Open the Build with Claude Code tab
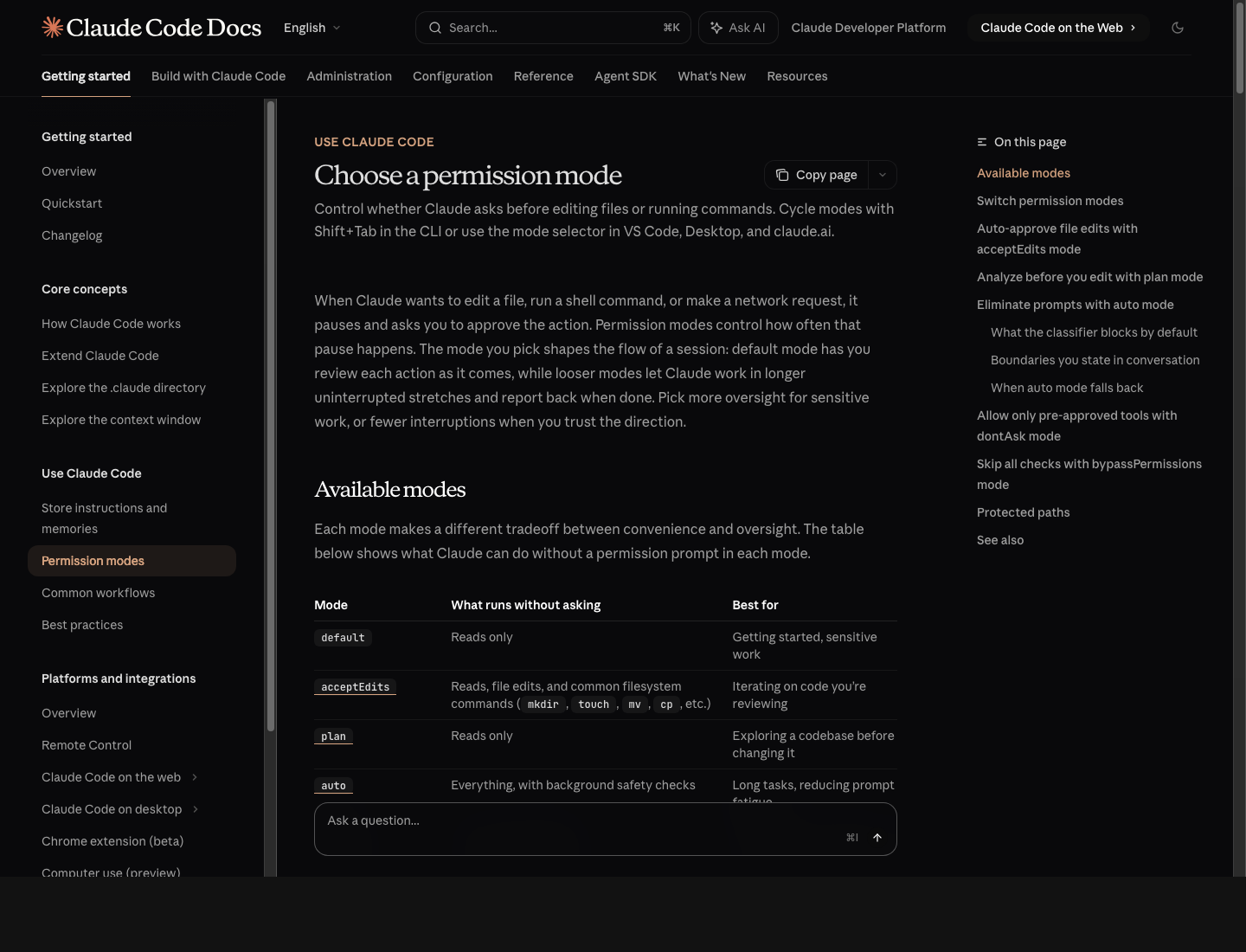This screenshot has height=952, width=1246. tap(218, 76)
